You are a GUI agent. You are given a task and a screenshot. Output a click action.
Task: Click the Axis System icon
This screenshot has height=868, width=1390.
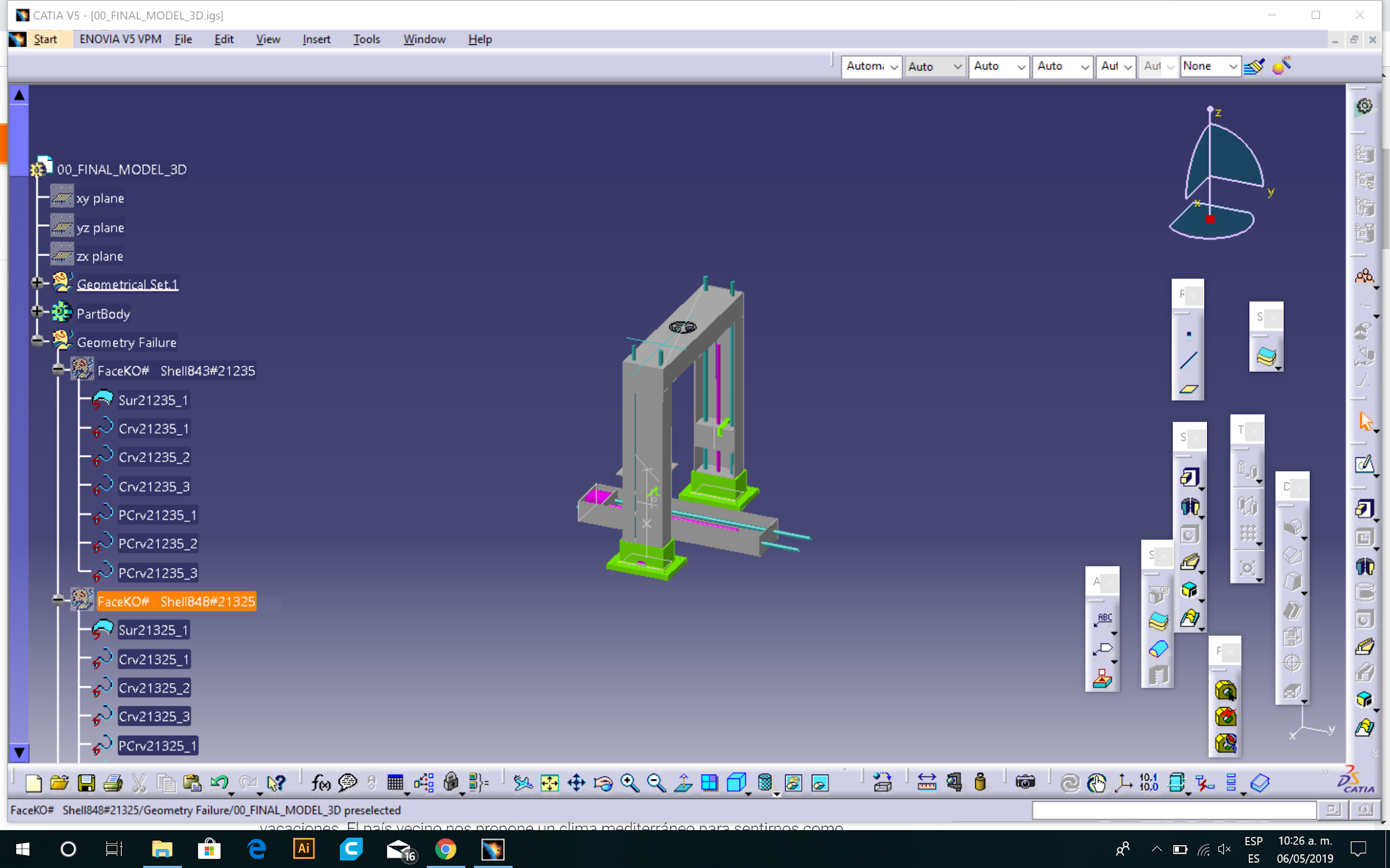point(1123,783)
